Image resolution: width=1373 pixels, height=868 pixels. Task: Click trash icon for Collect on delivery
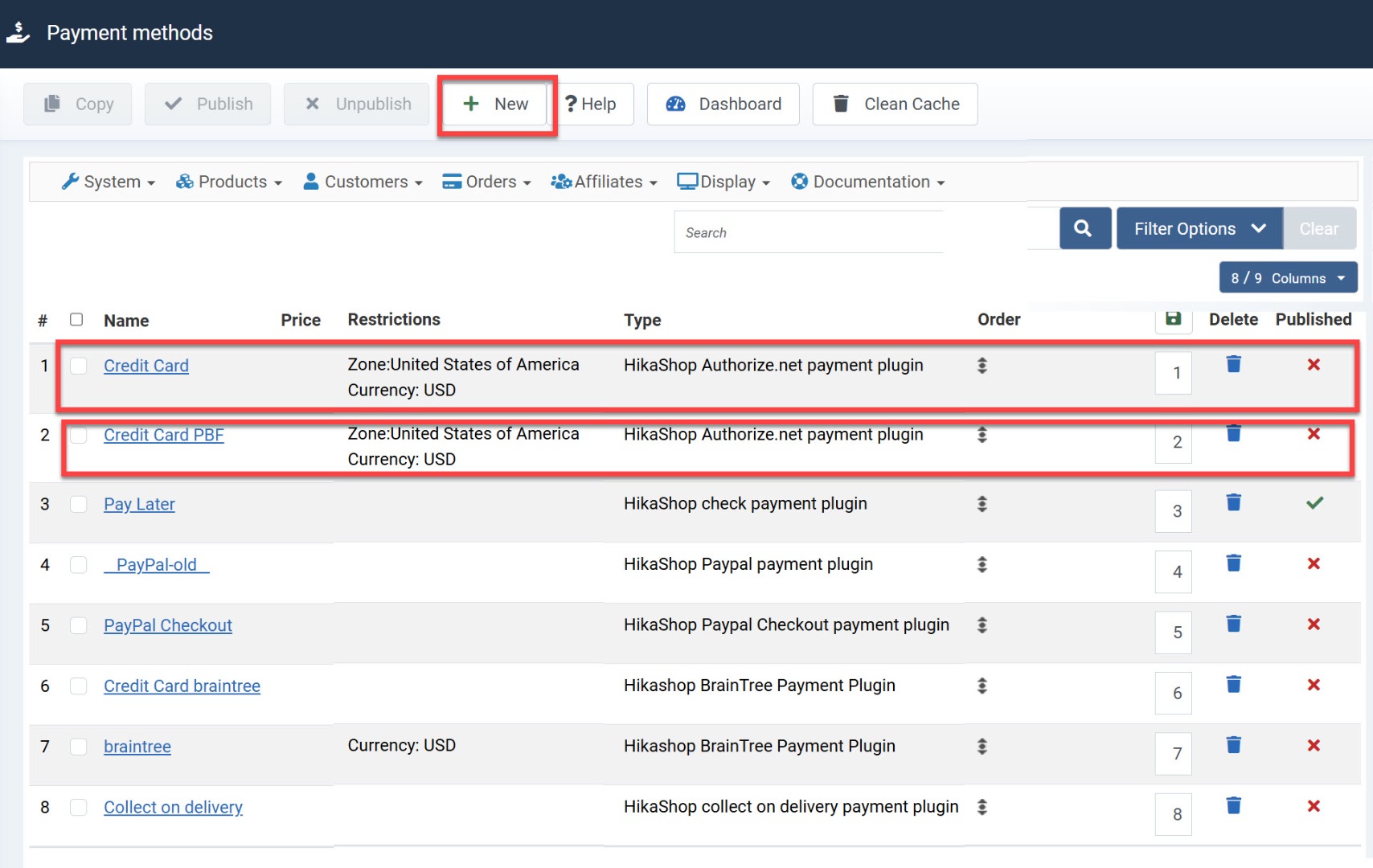pyautogui.click(x=1233, y=805)
